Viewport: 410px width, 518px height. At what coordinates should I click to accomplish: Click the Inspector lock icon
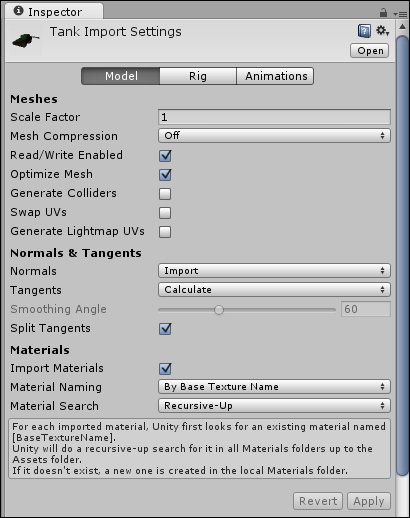coord(383,13)
